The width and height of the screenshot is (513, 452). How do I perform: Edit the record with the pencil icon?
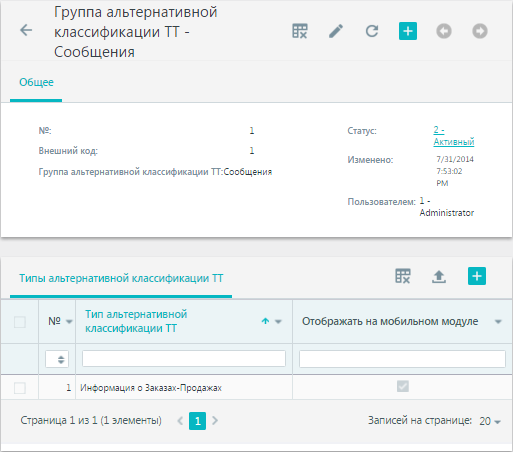click(336, 31)
